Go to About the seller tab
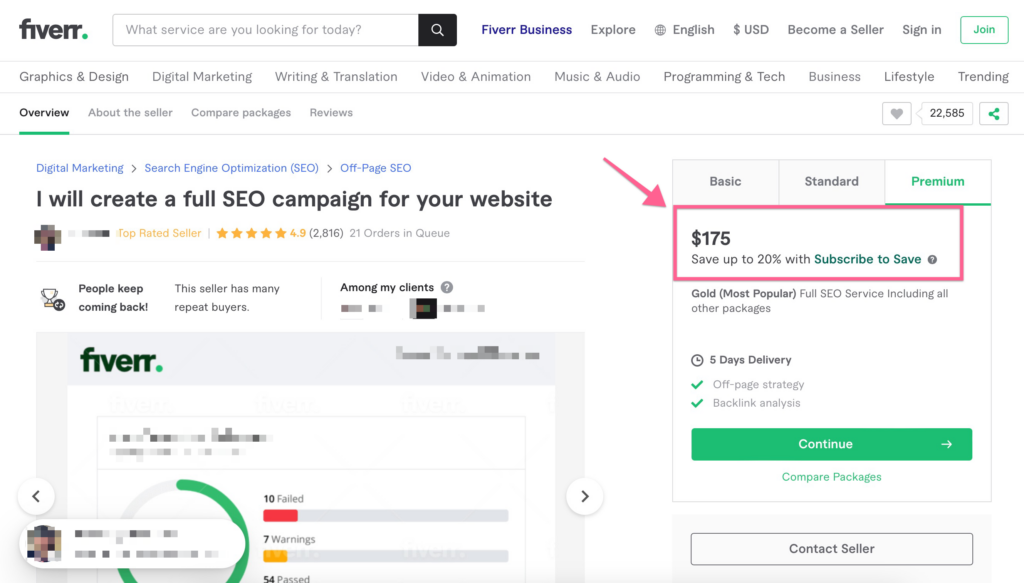Screen dimensions: 1024x583 click(130, 113)
